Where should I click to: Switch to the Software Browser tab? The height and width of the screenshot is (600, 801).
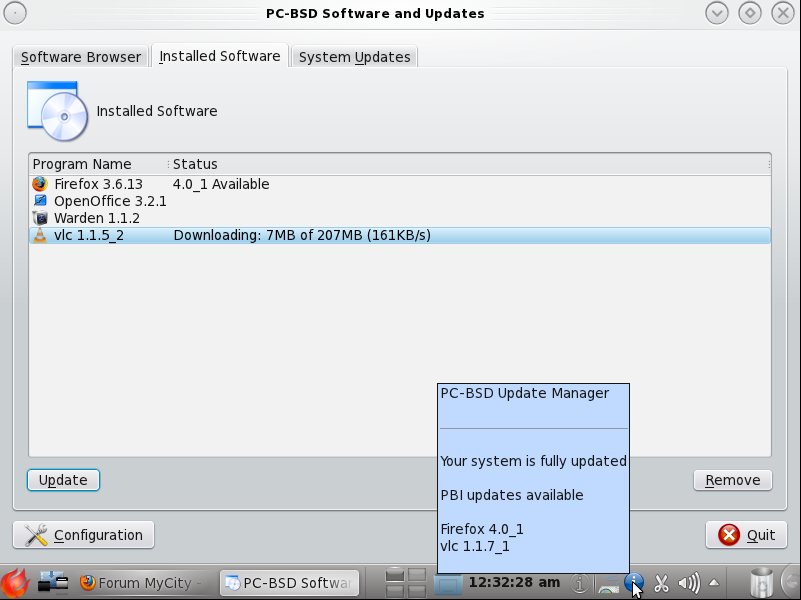click(81, 57)
